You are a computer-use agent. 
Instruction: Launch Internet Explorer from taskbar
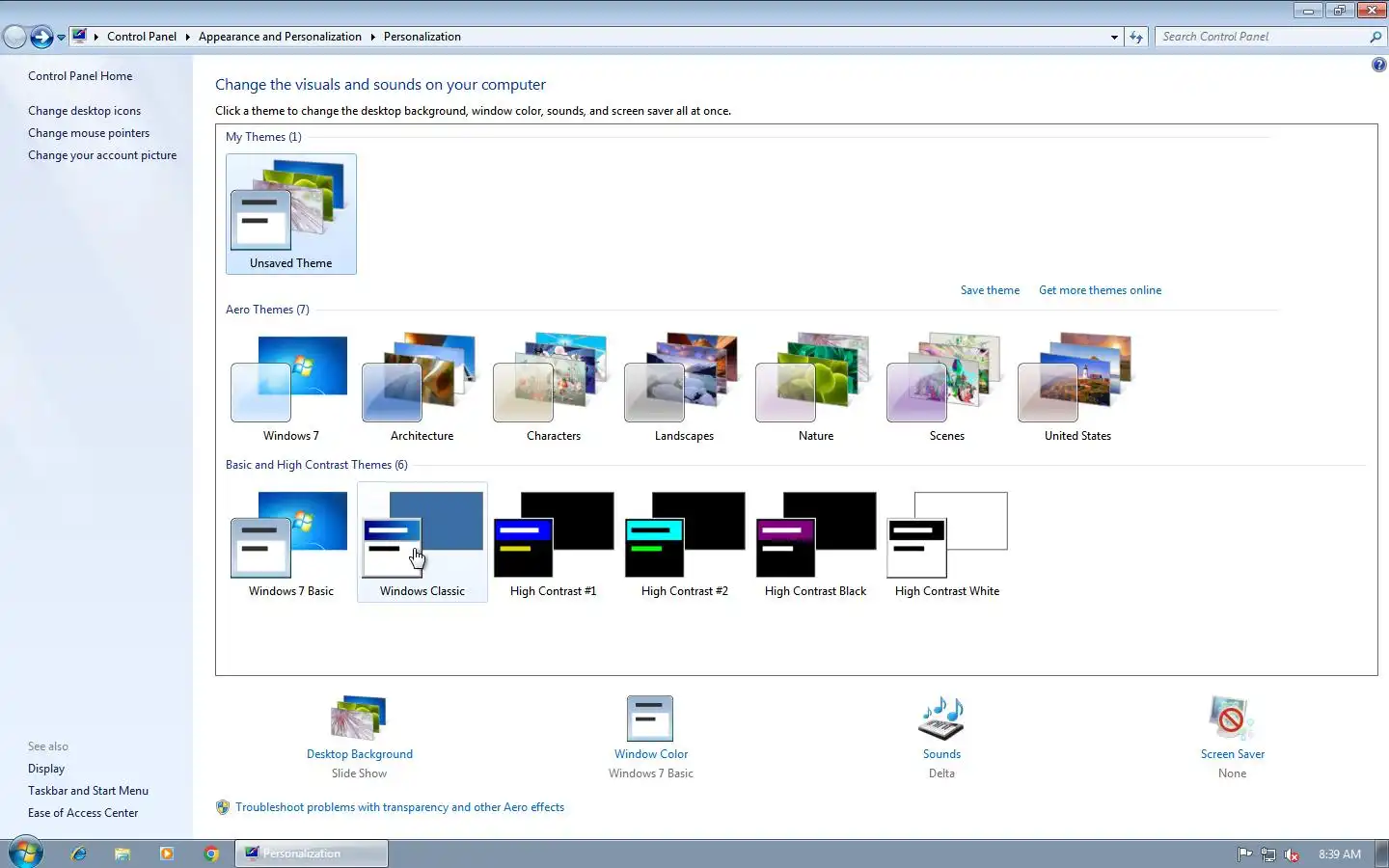(x=79, y=854)
